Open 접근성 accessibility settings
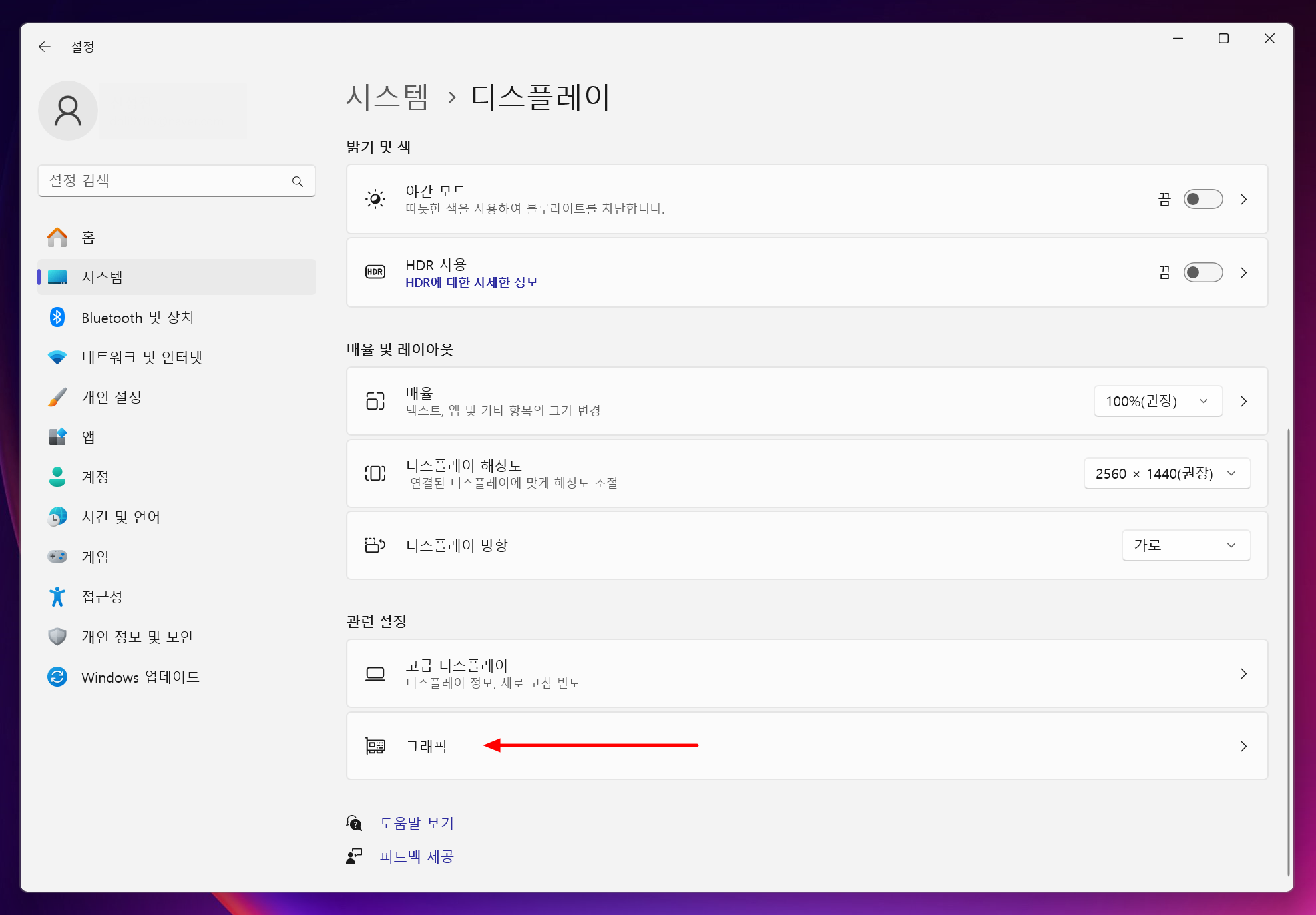 click(102, 597)
